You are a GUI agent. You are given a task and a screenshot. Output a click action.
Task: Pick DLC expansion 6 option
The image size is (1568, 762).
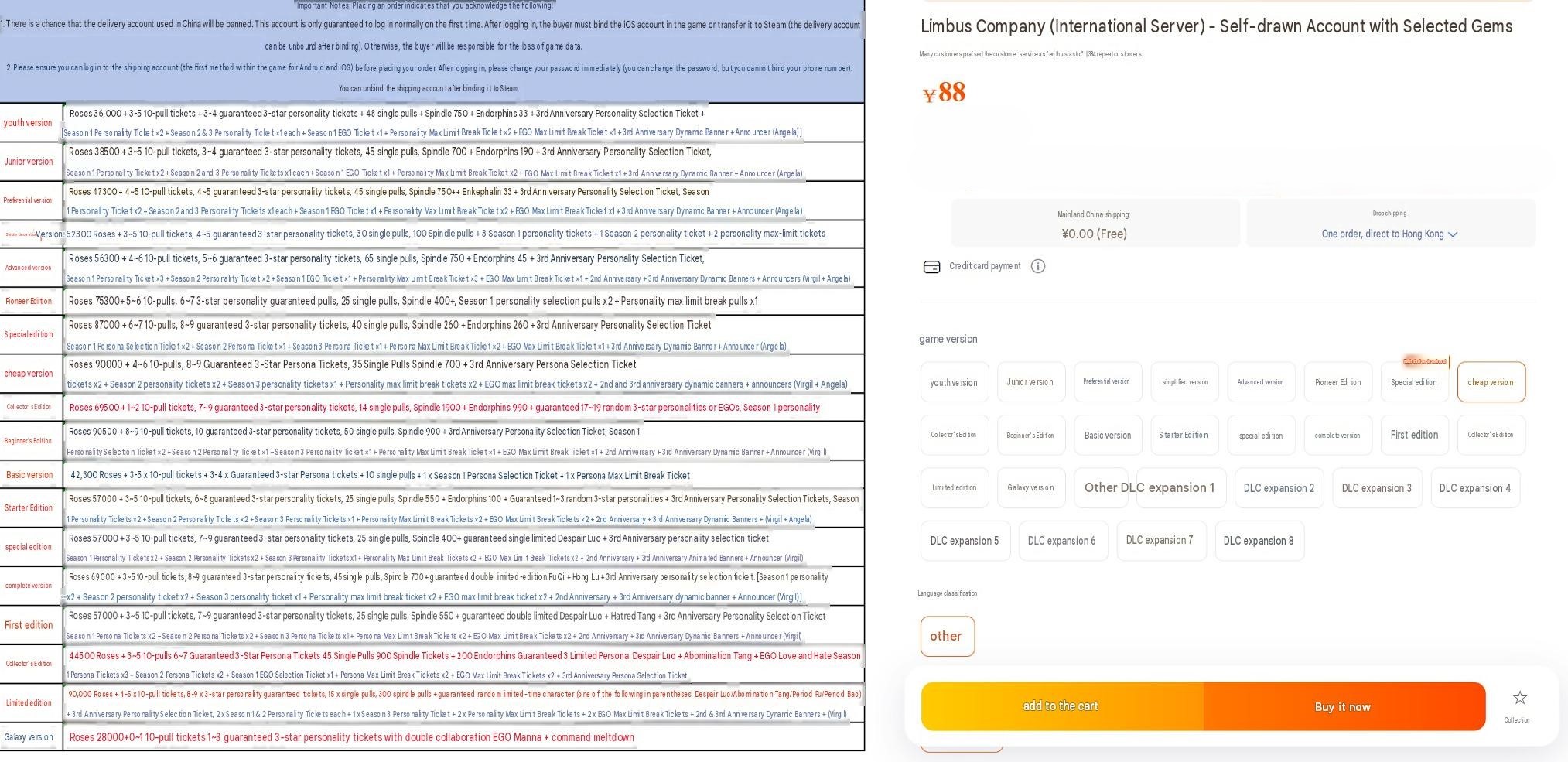[x=1062, y=541]
